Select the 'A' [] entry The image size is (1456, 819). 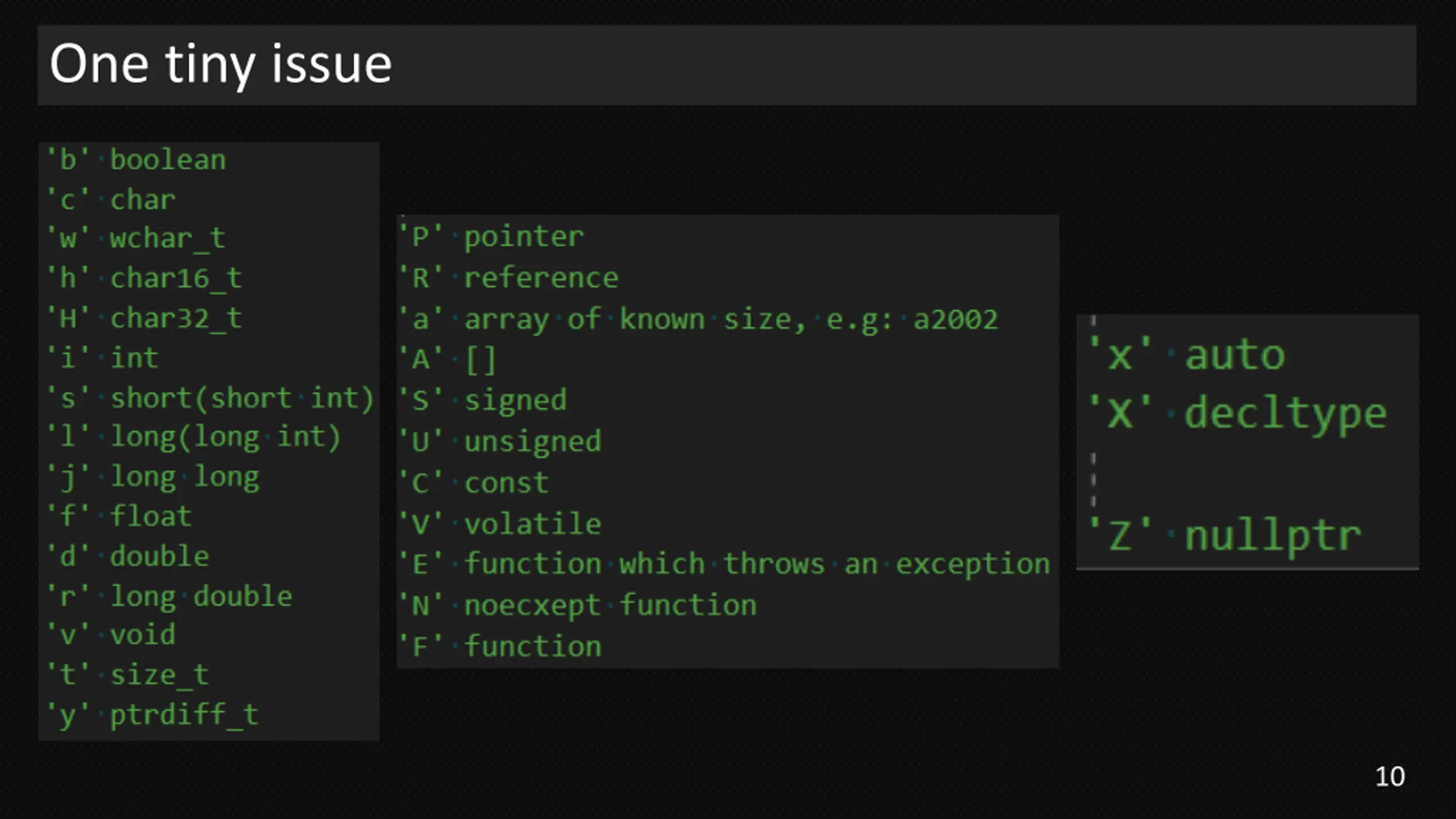tap(448, 360)
